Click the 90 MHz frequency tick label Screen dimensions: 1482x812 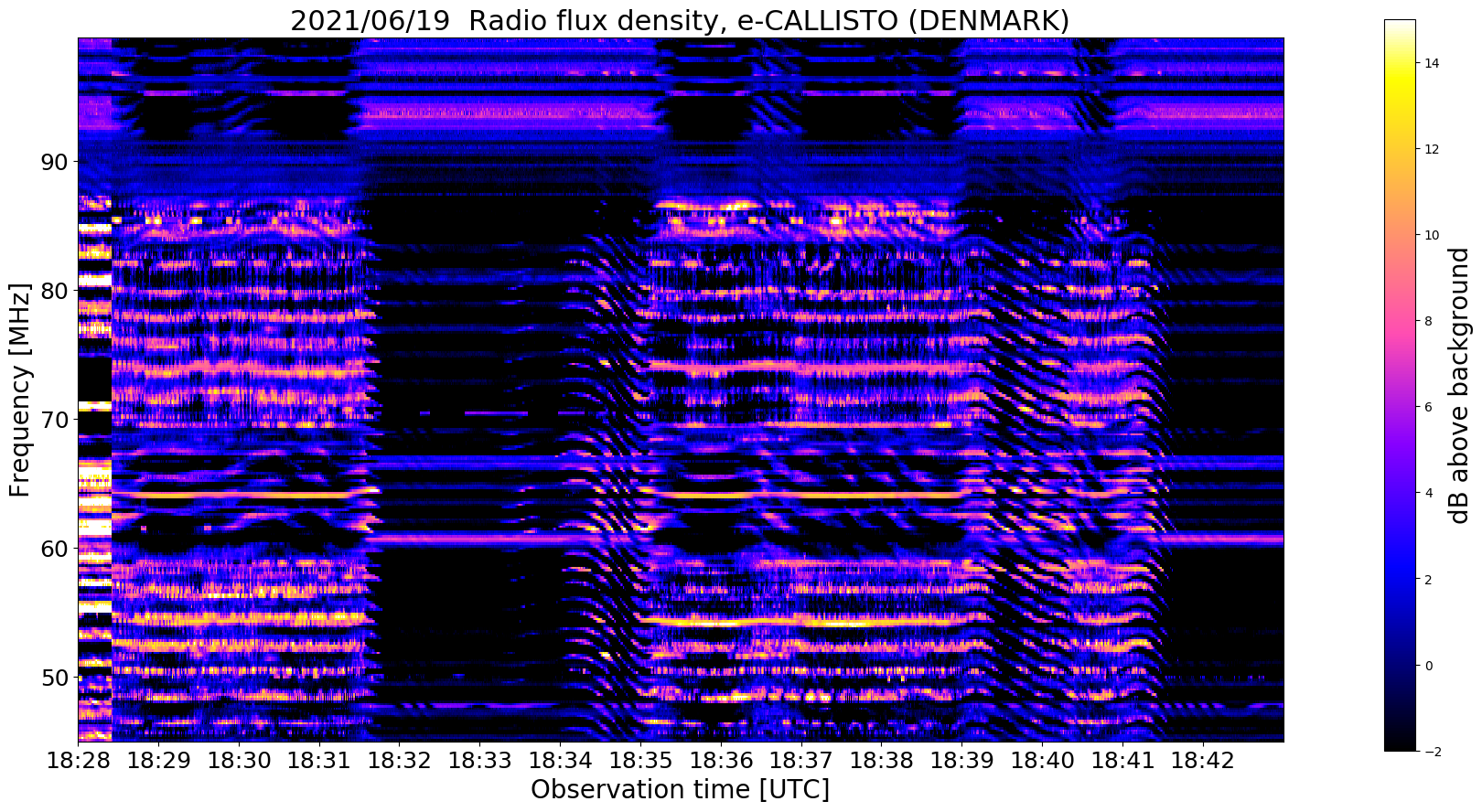[53, 162]
